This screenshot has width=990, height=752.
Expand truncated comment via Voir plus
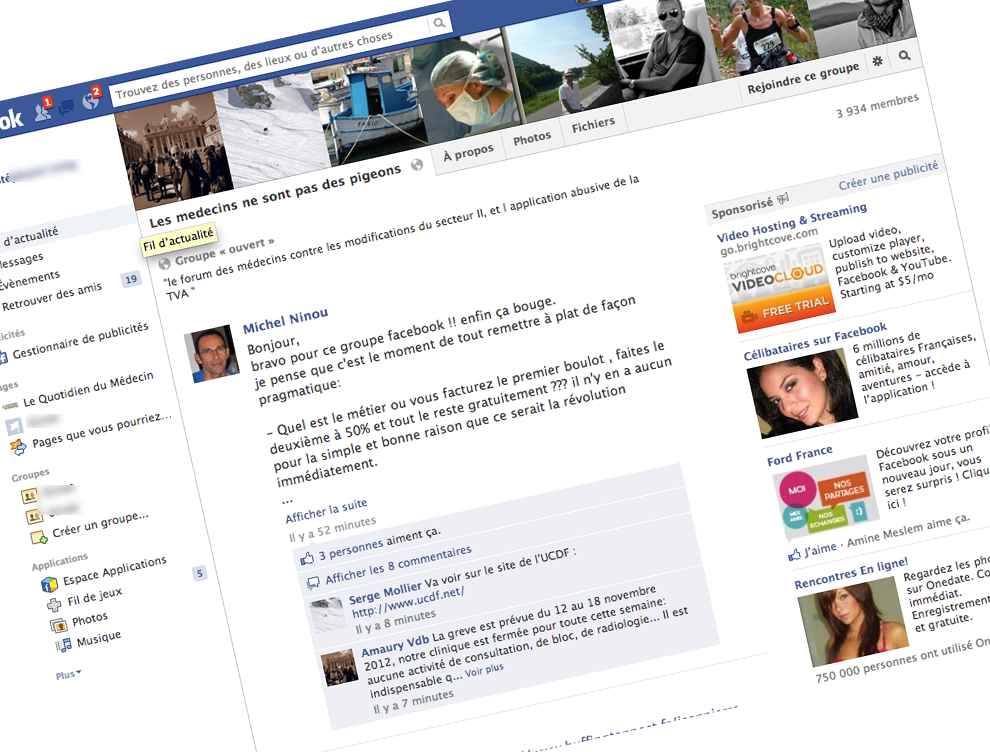tap(484, 667)
